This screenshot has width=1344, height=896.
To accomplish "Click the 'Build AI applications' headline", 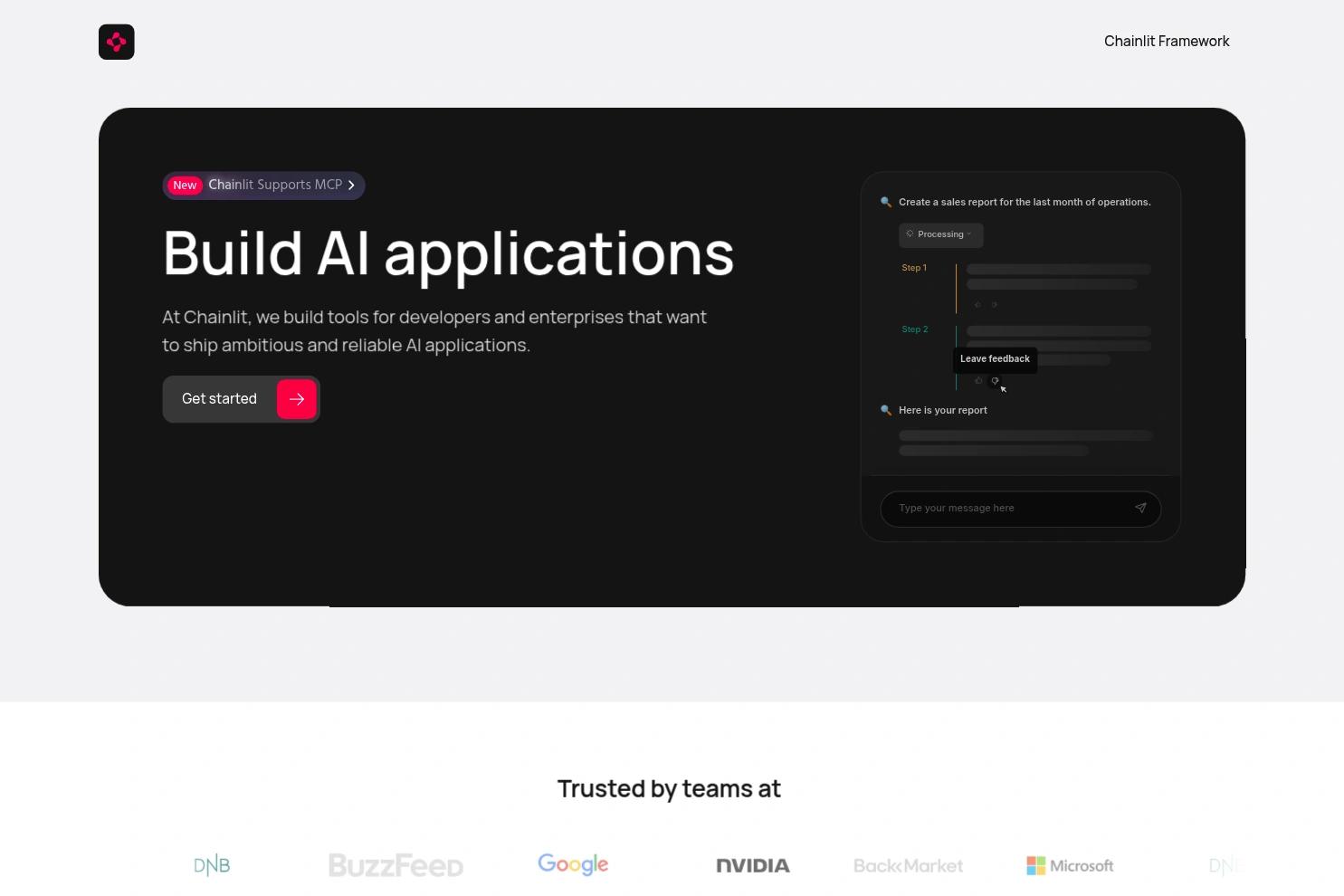I will pyautogui.click(x=448, y=253).
